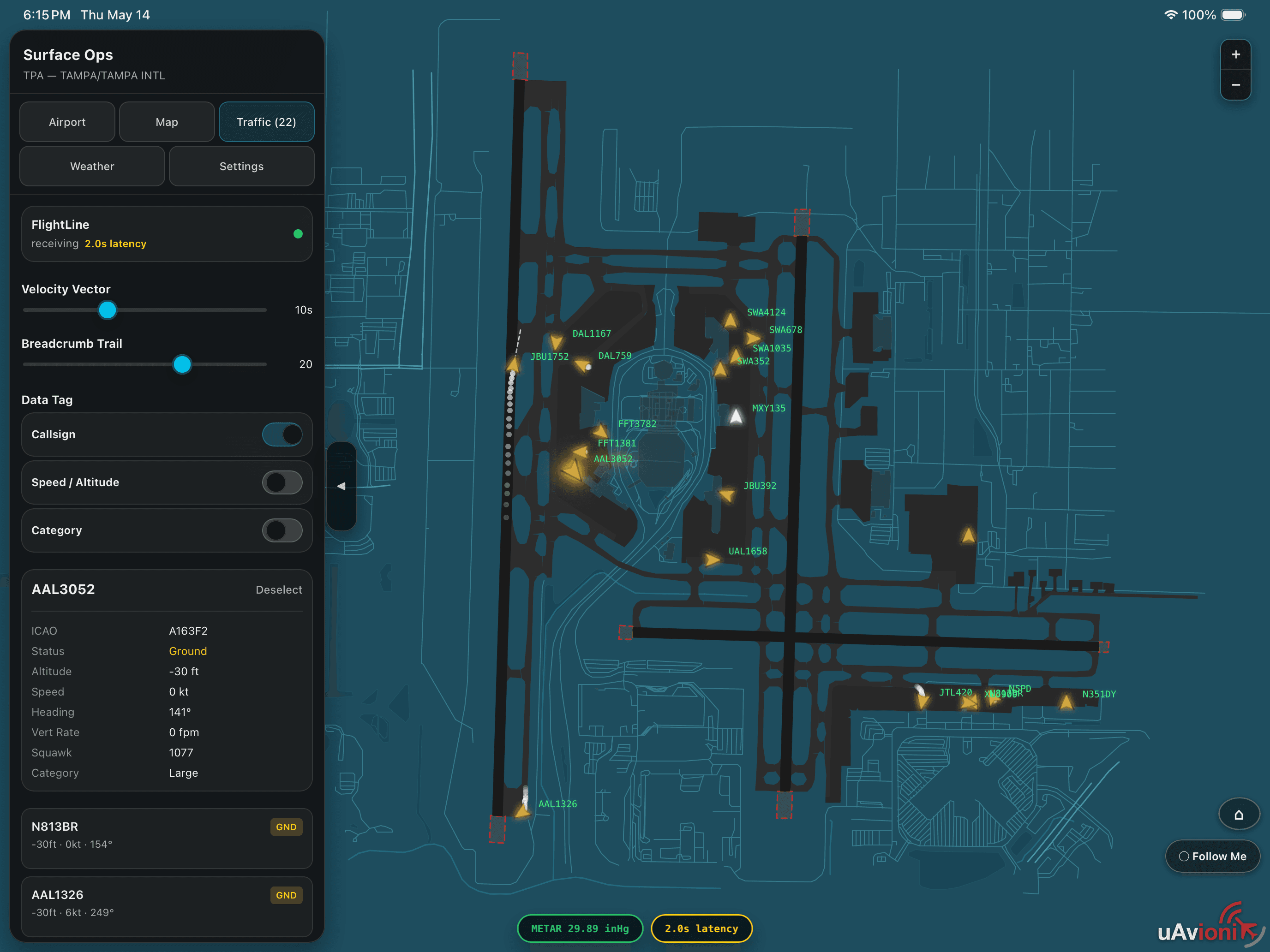Adjust the Breadcrumb Trail slider handle
The image size is (1270, 952).
click(x=182, y=364)
